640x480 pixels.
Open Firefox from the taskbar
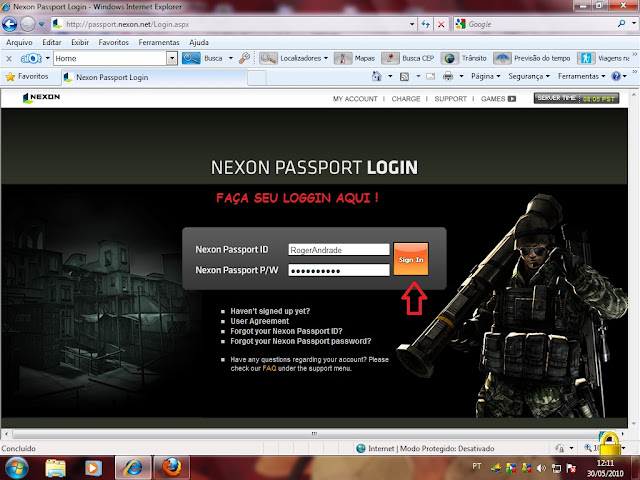171,467
